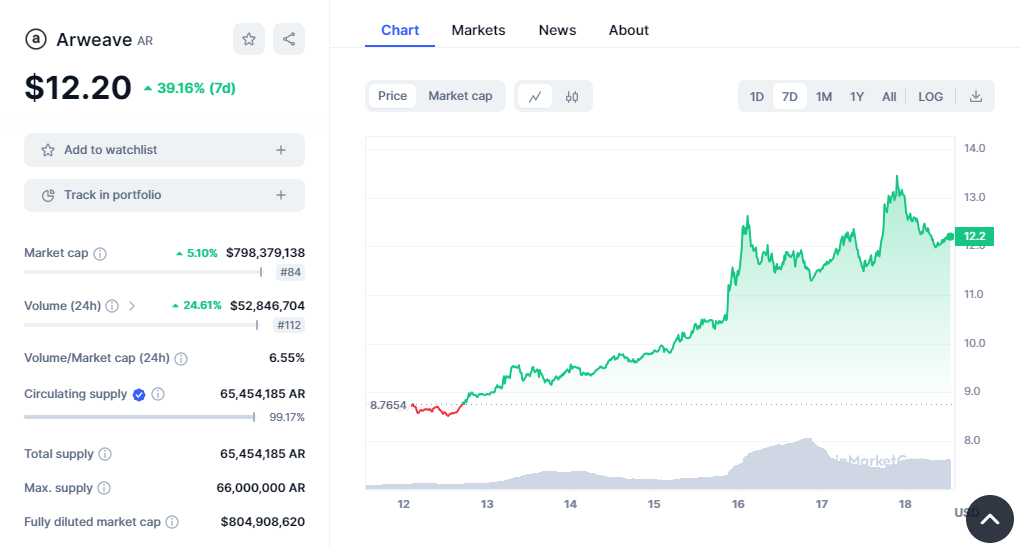1021x547 pixels.
Task: Open the News tab
Action: click(x=557, y=31)
